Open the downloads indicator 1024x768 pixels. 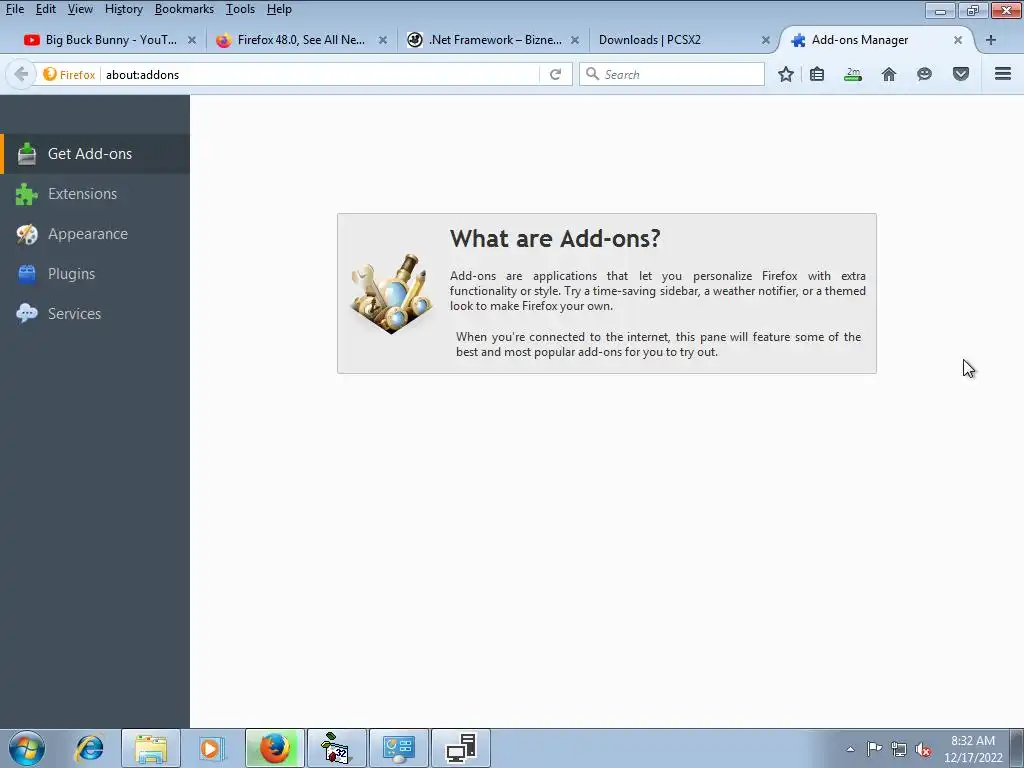[x=853, y=74]
